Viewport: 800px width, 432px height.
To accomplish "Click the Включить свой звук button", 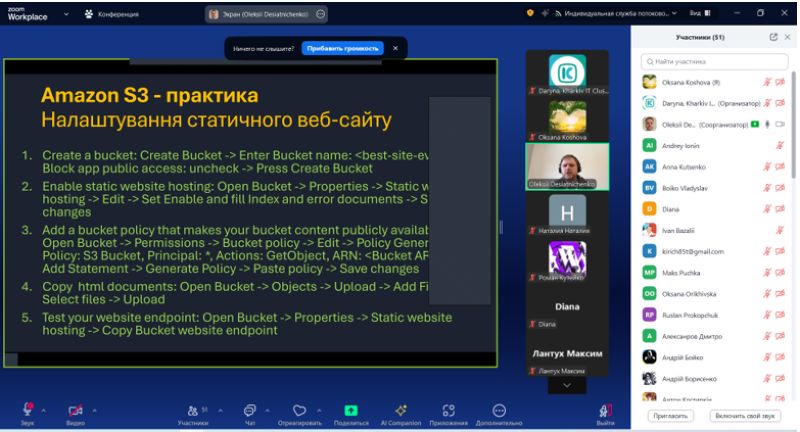I will (x=745, y=415).
